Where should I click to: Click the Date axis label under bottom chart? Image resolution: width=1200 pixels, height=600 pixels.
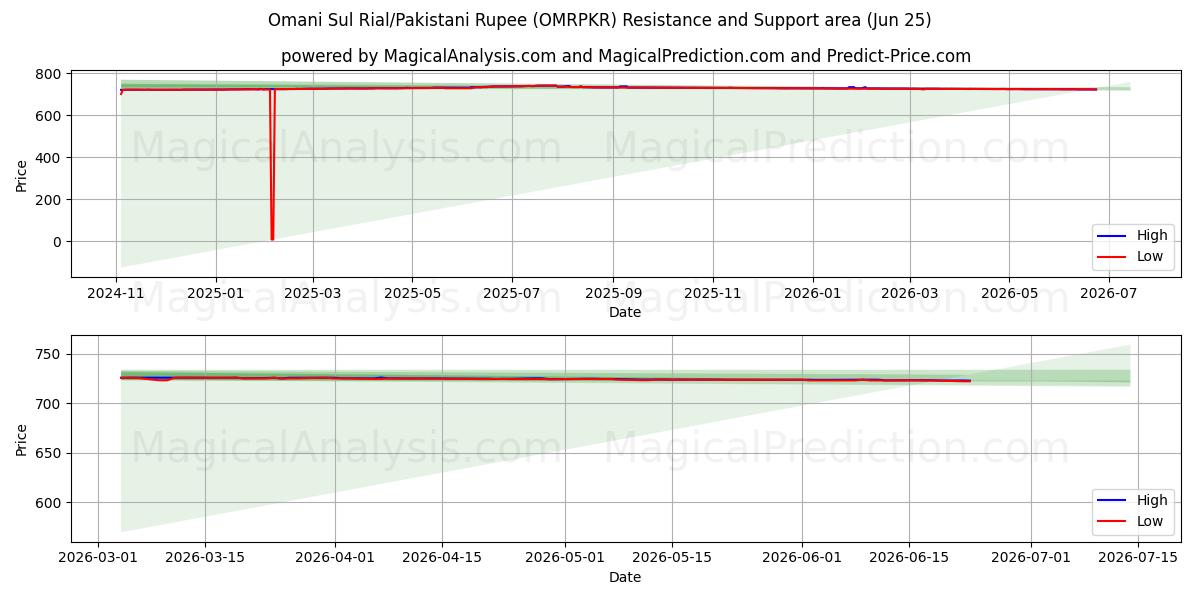pos(625,577)
